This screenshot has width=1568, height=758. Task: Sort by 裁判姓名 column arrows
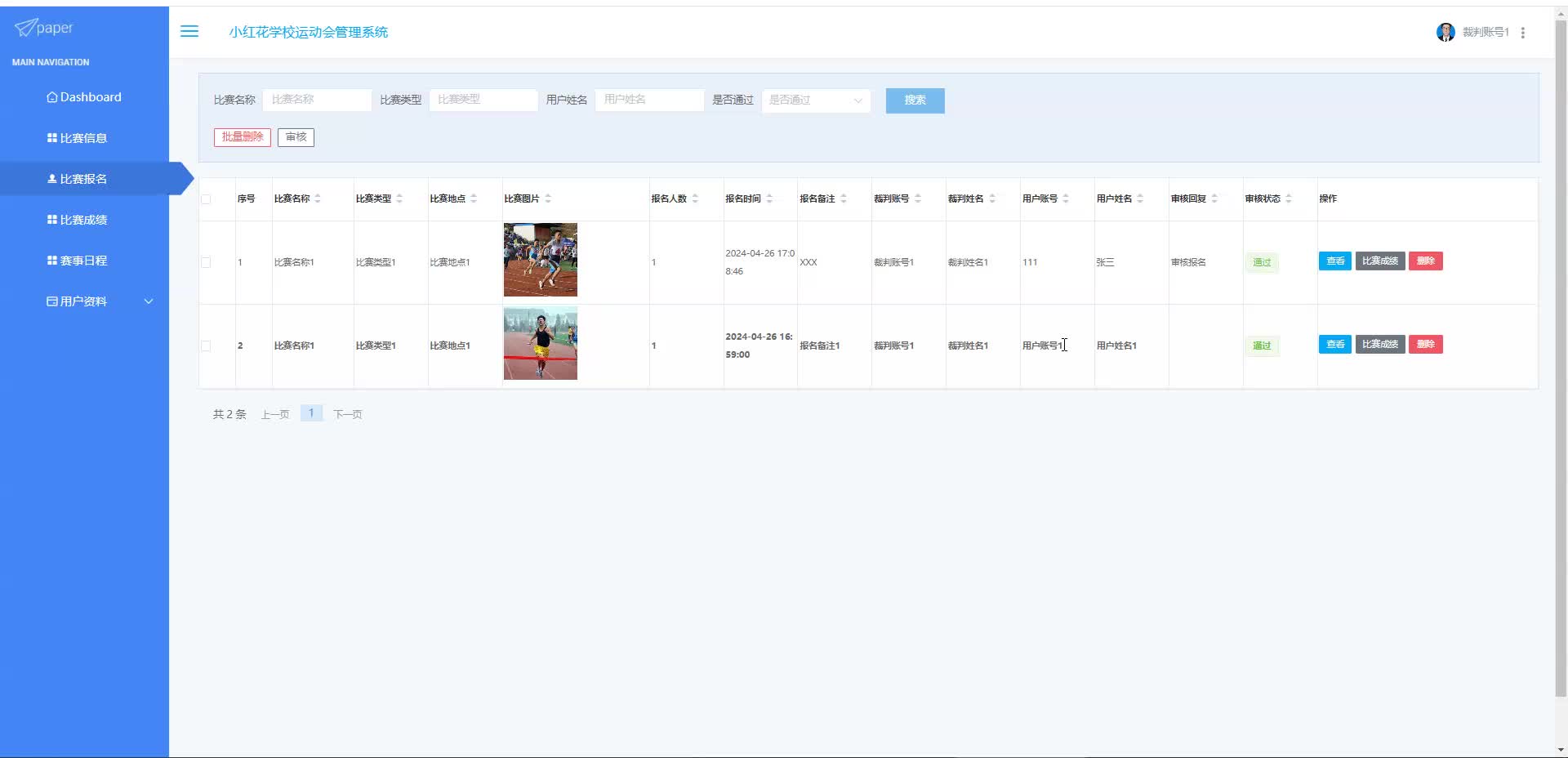(992, 198)
